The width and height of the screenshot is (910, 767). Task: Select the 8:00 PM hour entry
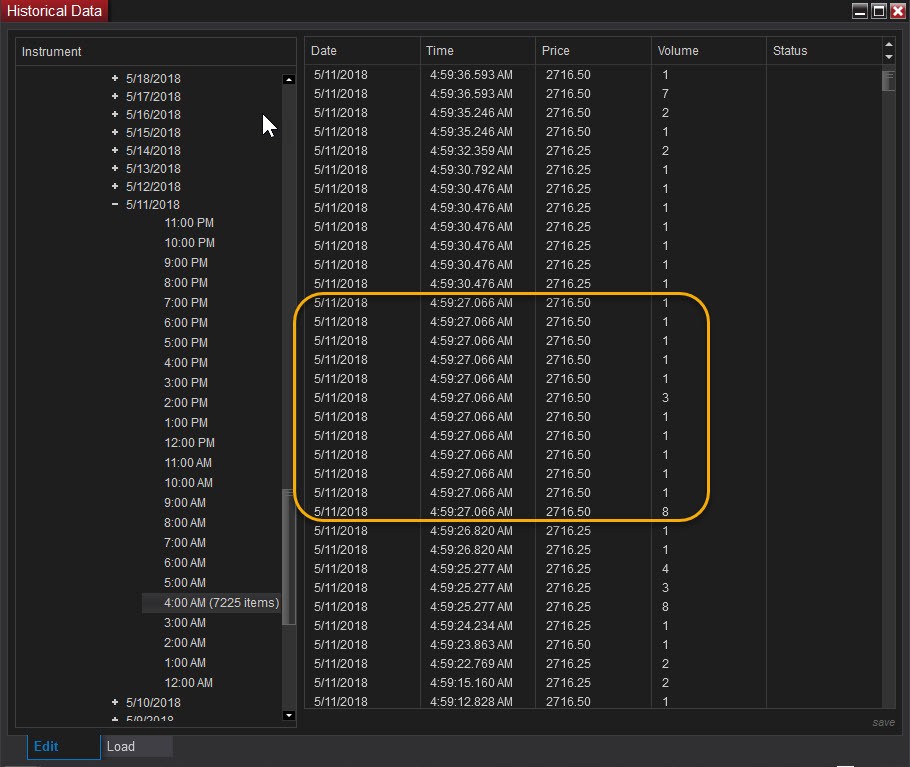pos(186,283)
